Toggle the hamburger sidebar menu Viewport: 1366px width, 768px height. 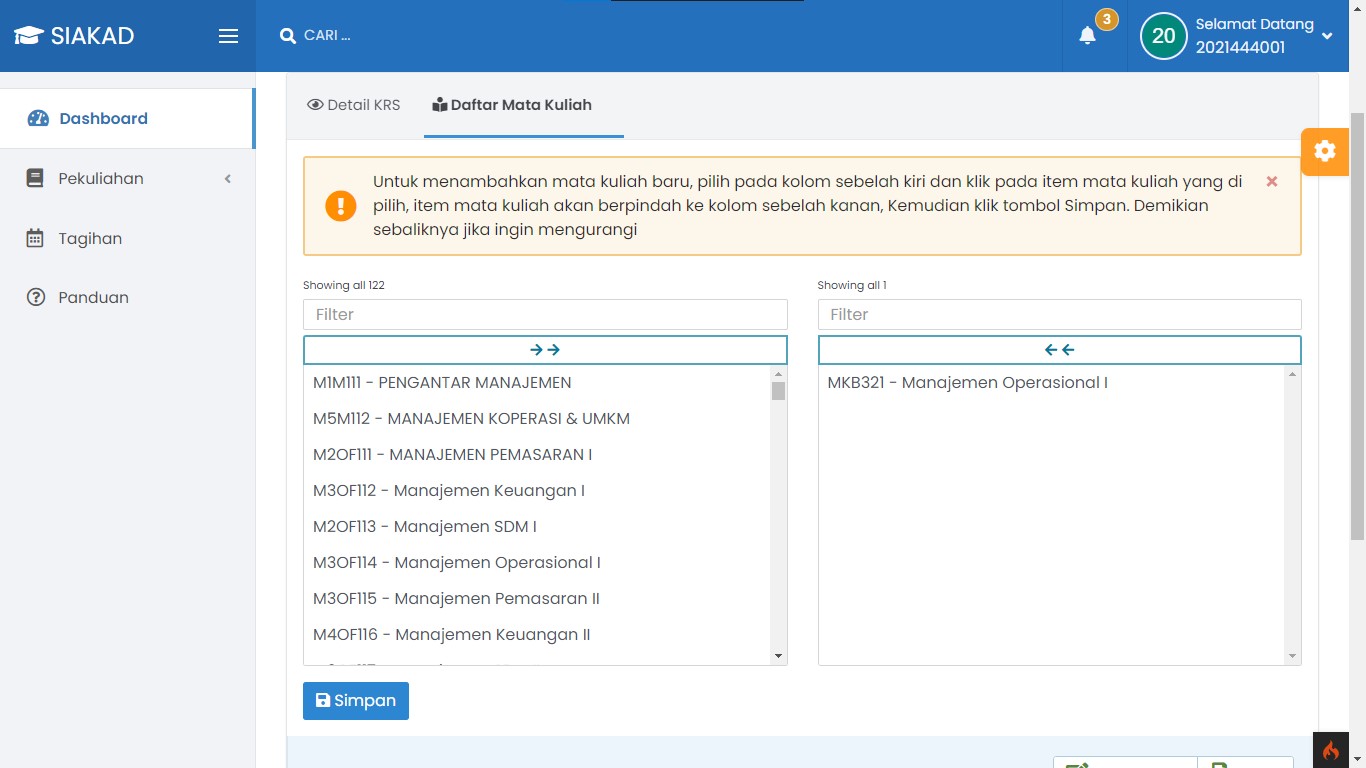[x=228, y=36]
